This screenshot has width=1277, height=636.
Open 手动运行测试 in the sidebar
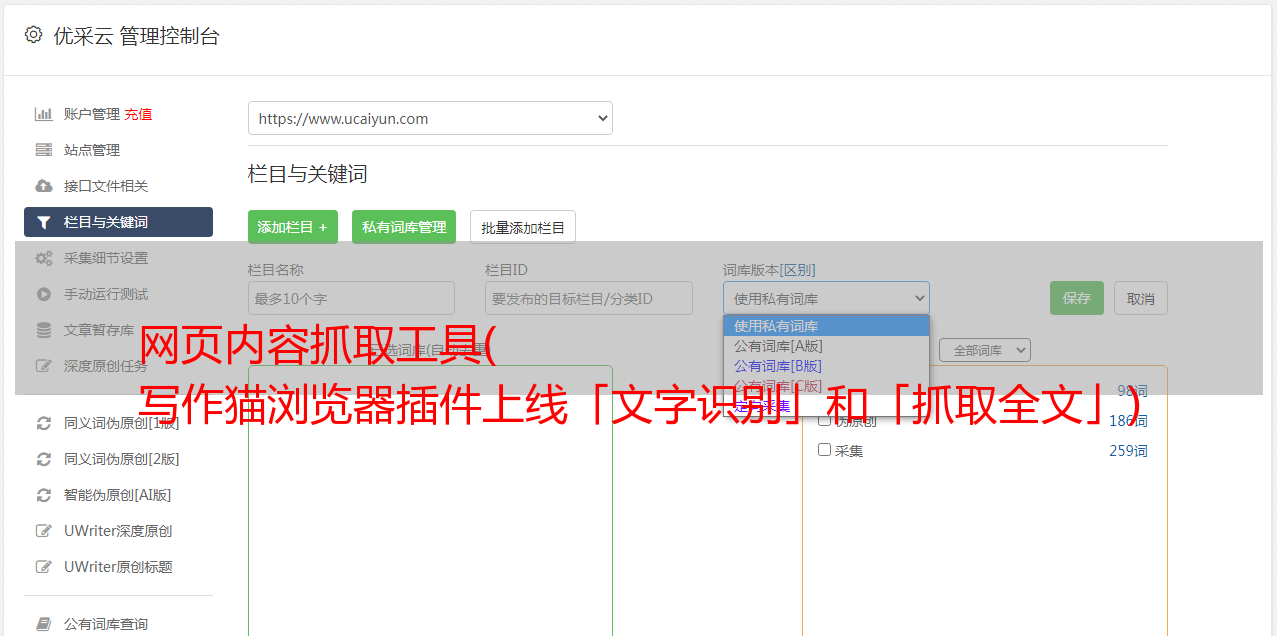tap(106, 294)
